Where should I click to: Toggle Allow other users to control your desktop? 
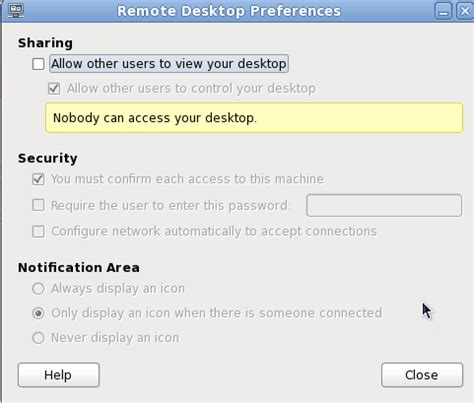coord(54,89)
